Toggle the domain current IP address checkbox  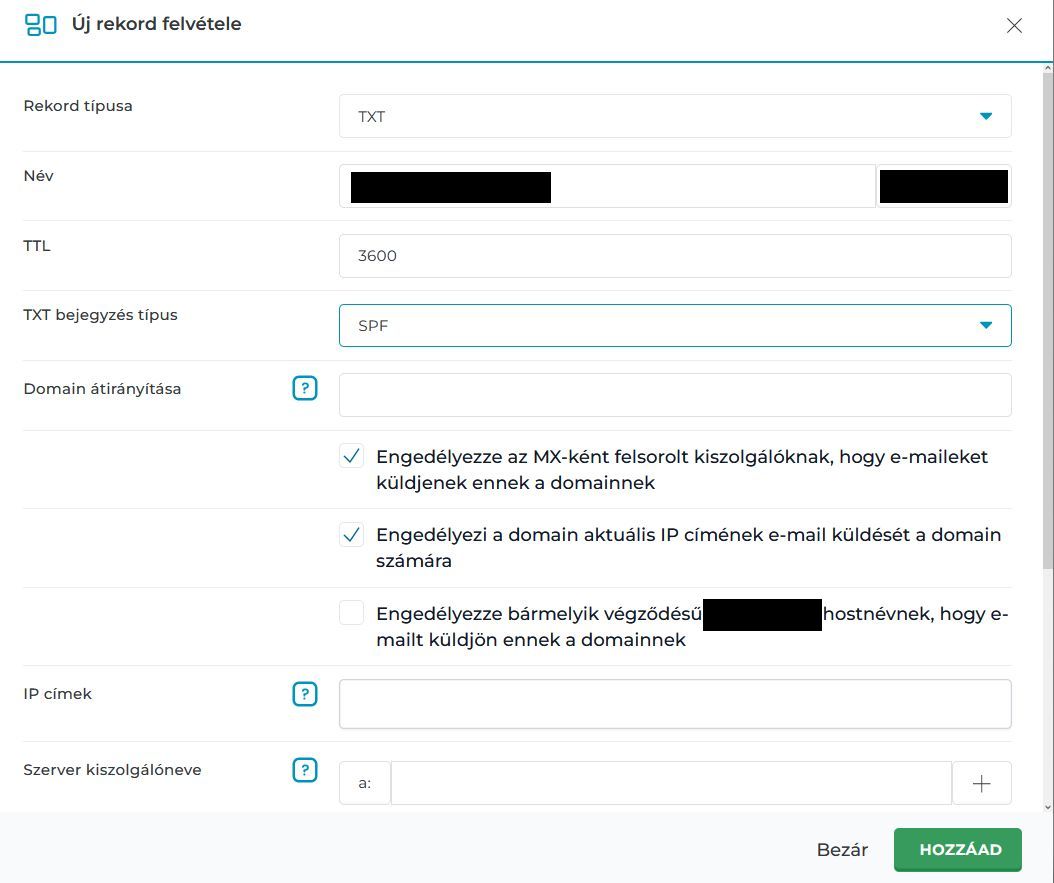[x=352, y=535]
